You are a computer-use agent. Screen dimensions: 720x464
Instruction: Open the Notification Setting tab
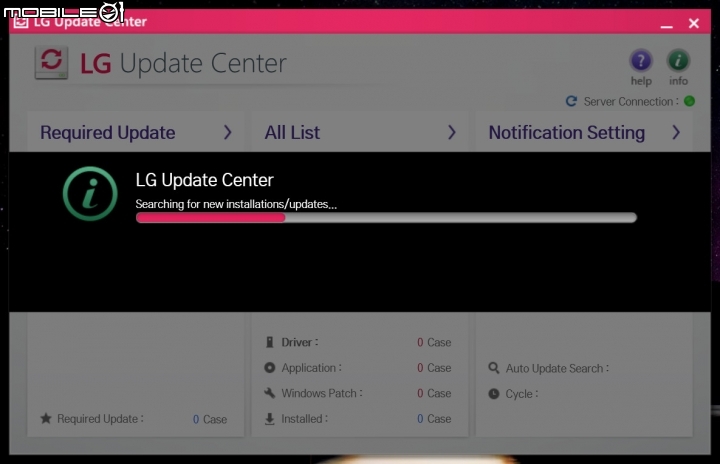coord(584,133)
